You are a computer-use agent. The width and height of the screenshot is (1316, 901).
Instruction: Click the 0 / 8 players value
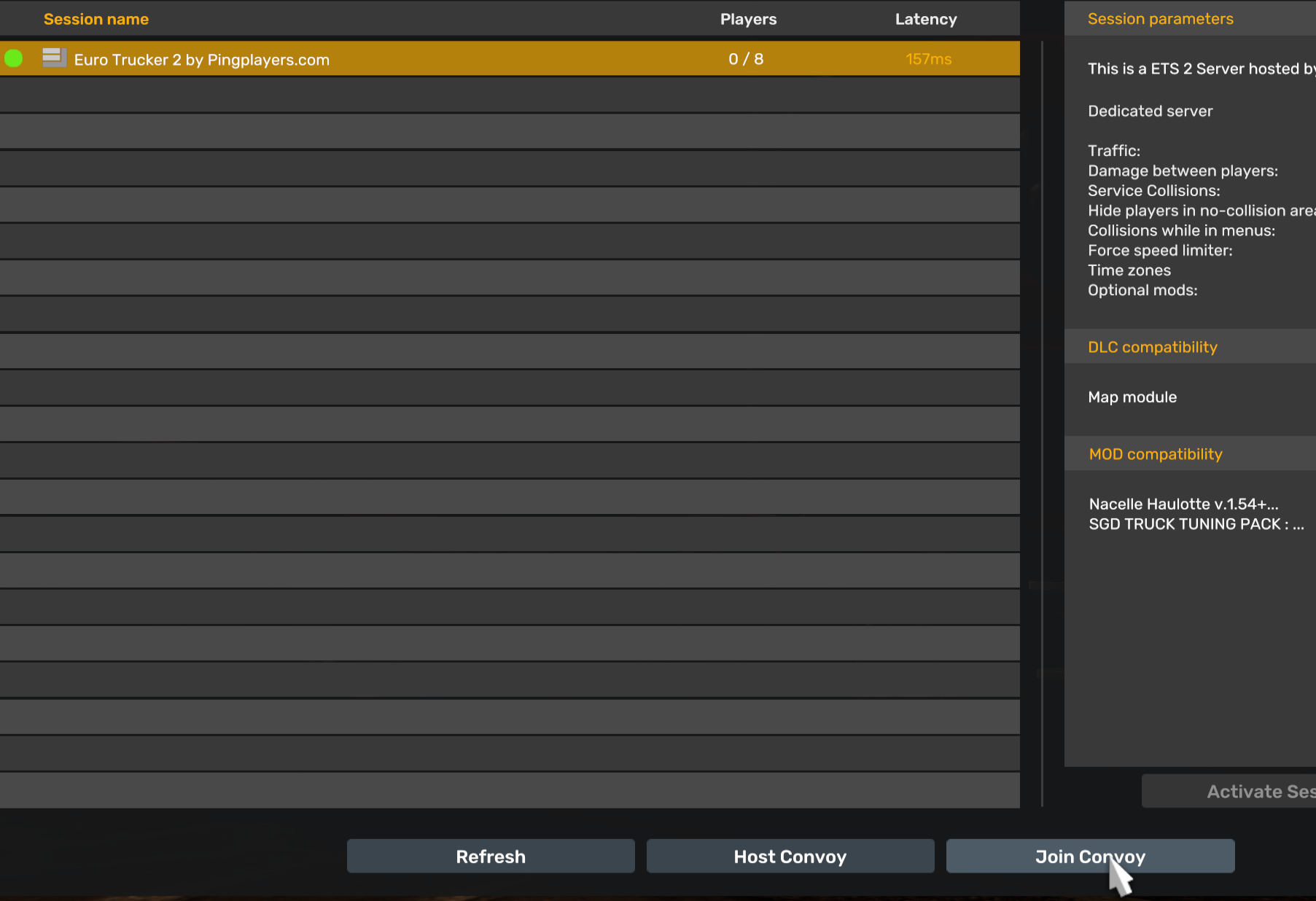746,59
